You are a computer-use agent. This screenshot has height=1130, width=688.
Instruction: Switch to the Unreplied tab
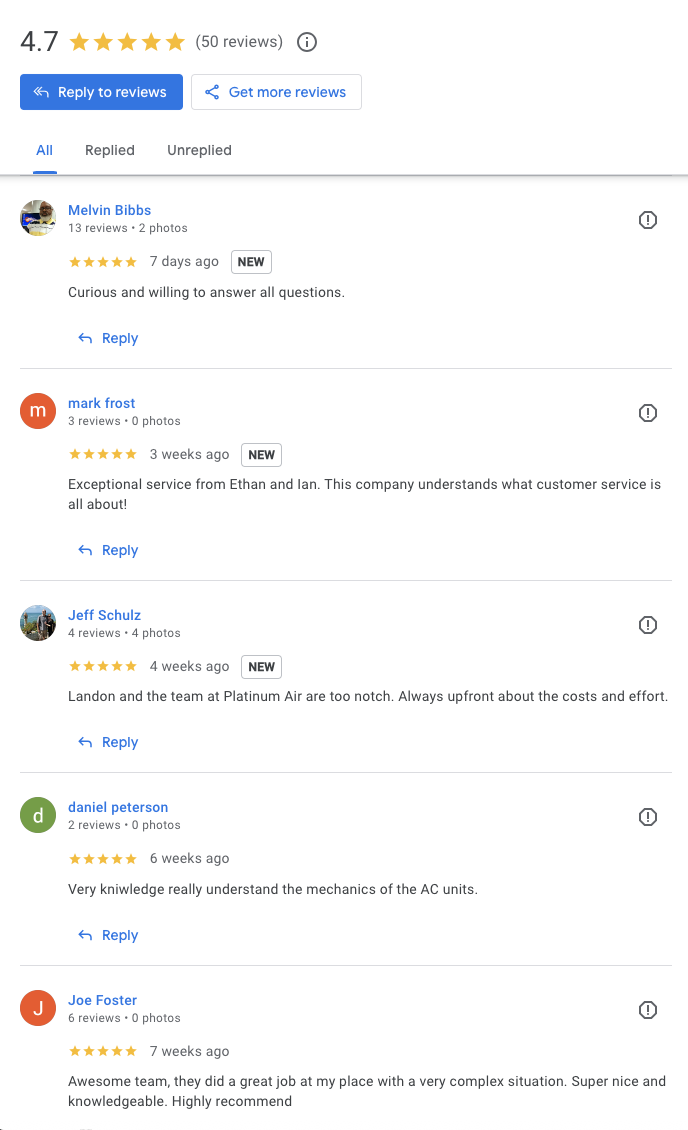[199, 150]
